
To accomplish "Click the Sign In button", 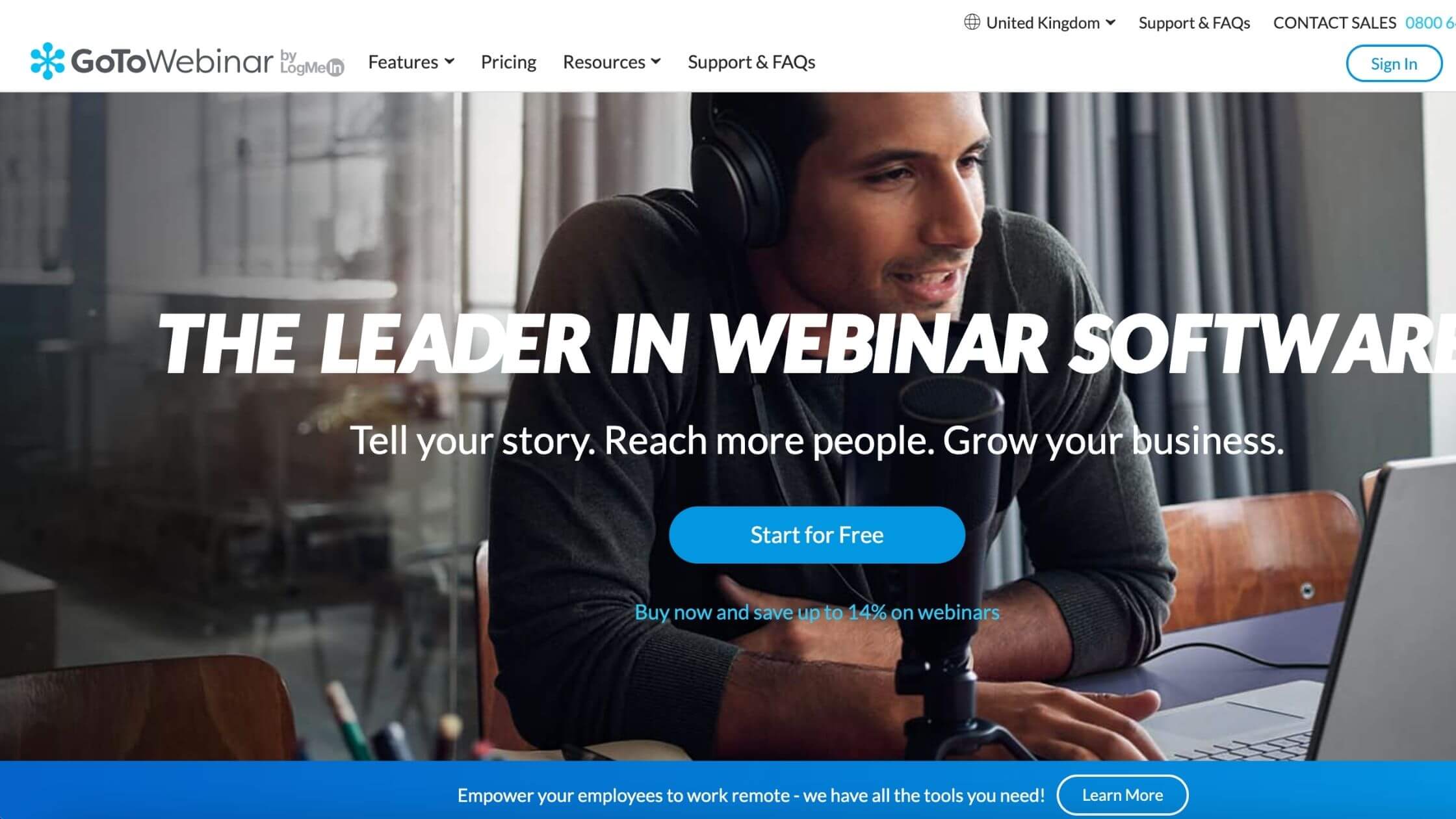I will click(1394, 63).
